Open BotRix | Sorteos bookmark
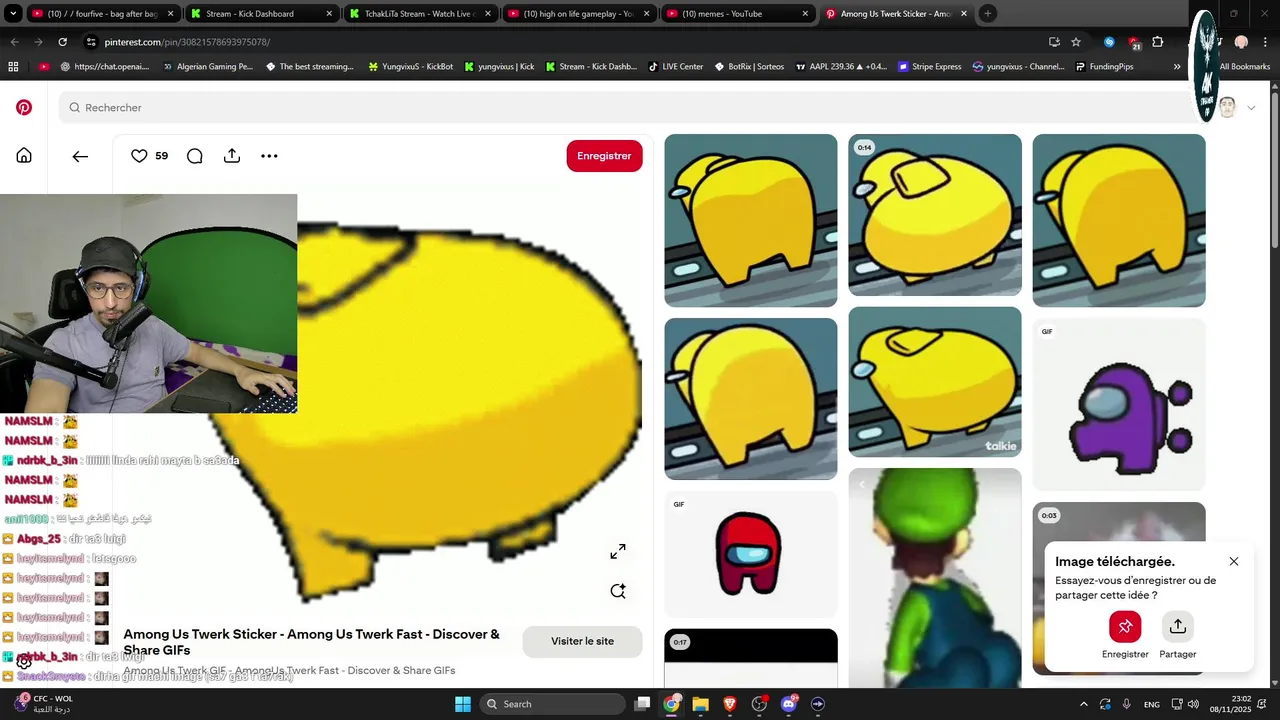 pos(749,67)
